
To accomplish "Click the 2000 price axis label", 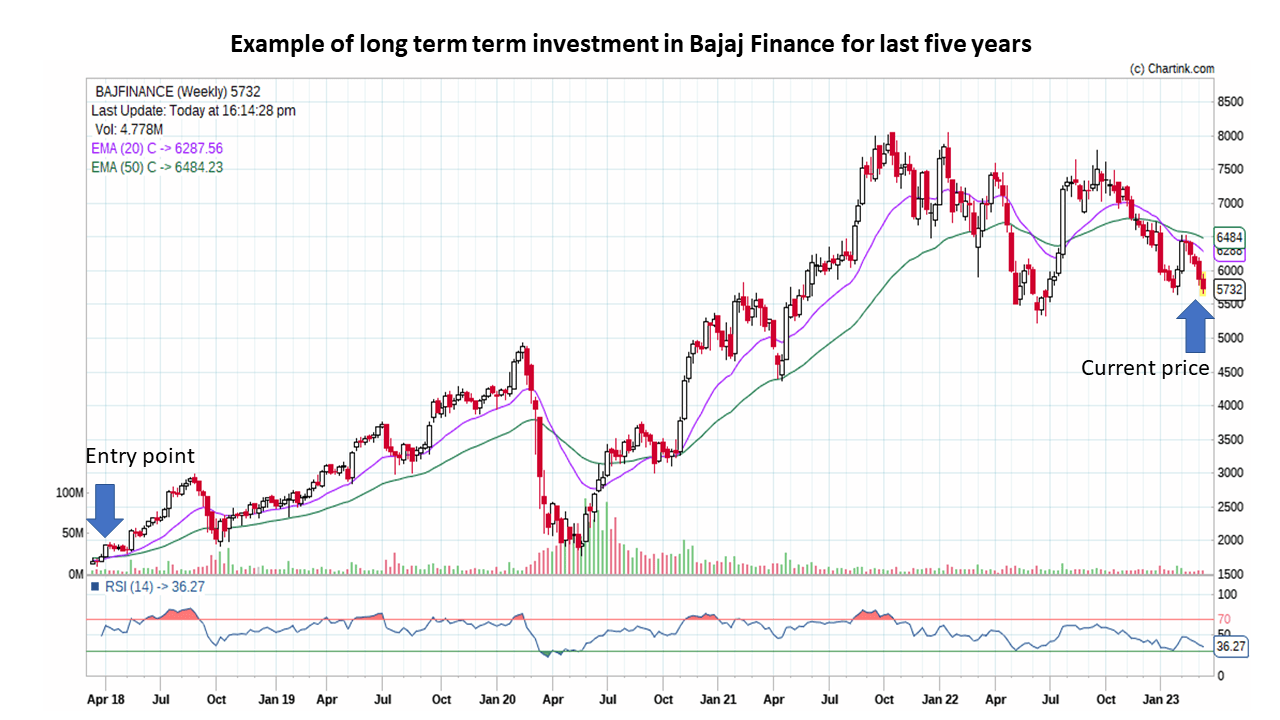I will [x=1230, y=541].
